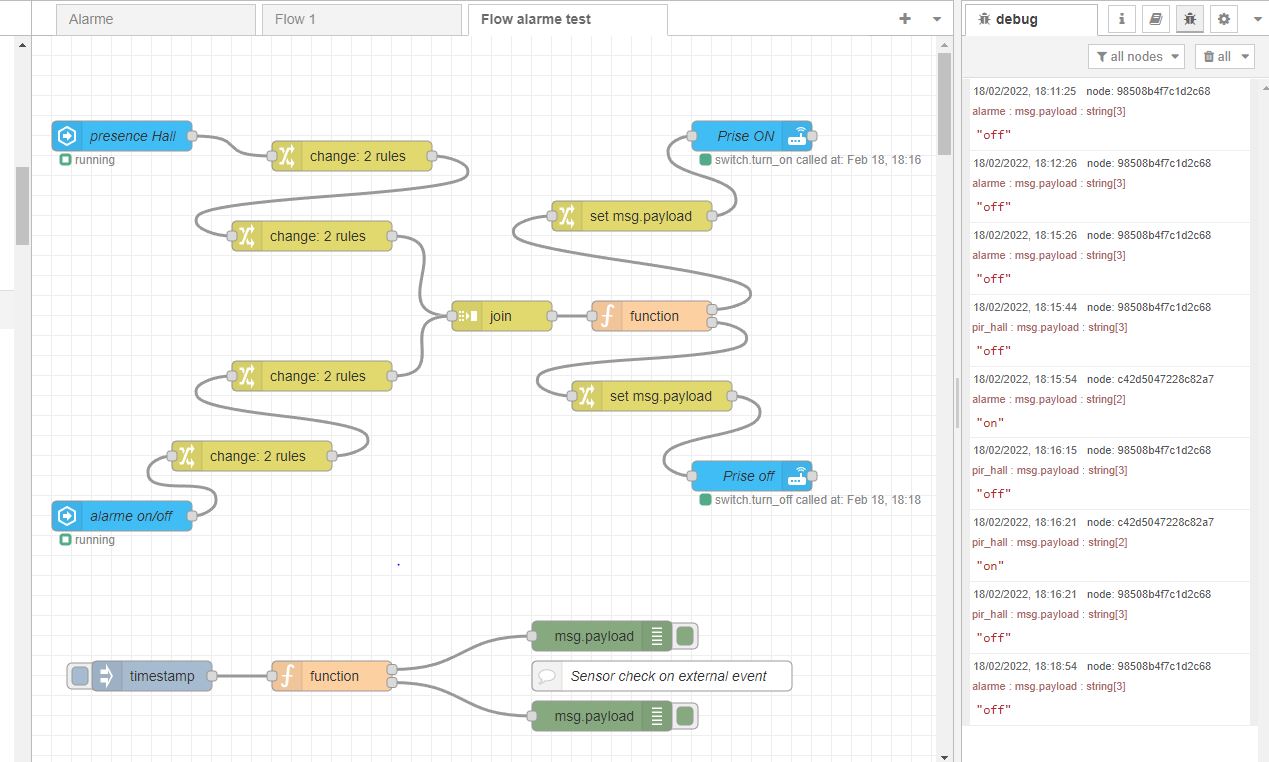Click the "off" payload at 18:18:54
The width and height of the screenshot is (1269, 762).
click(994, 710)
